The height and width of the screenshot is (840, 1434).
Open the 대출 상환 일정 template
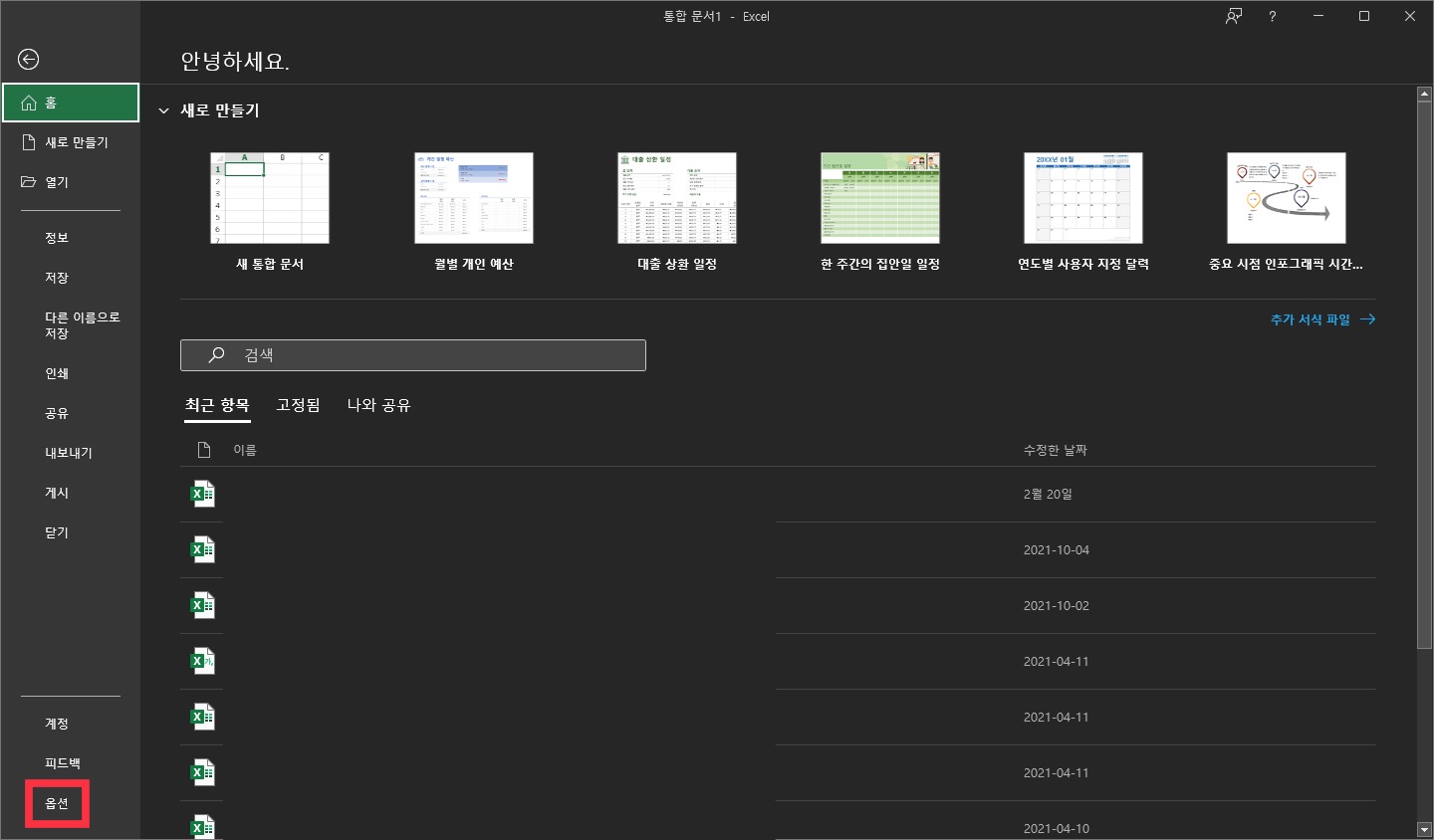[677, 198]
